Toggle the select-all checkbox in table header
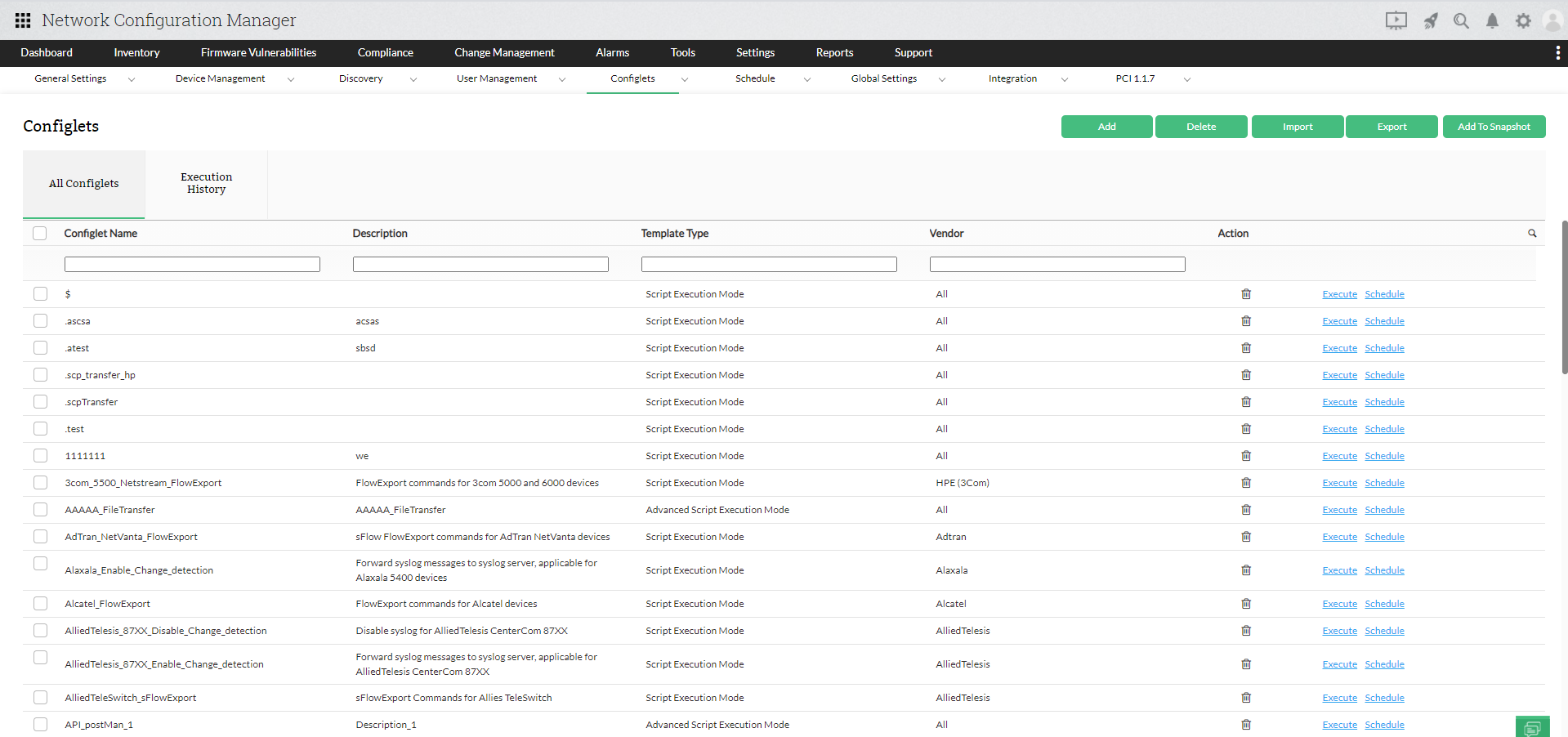This screenshot has width=1568, height=737. point(39,233)
